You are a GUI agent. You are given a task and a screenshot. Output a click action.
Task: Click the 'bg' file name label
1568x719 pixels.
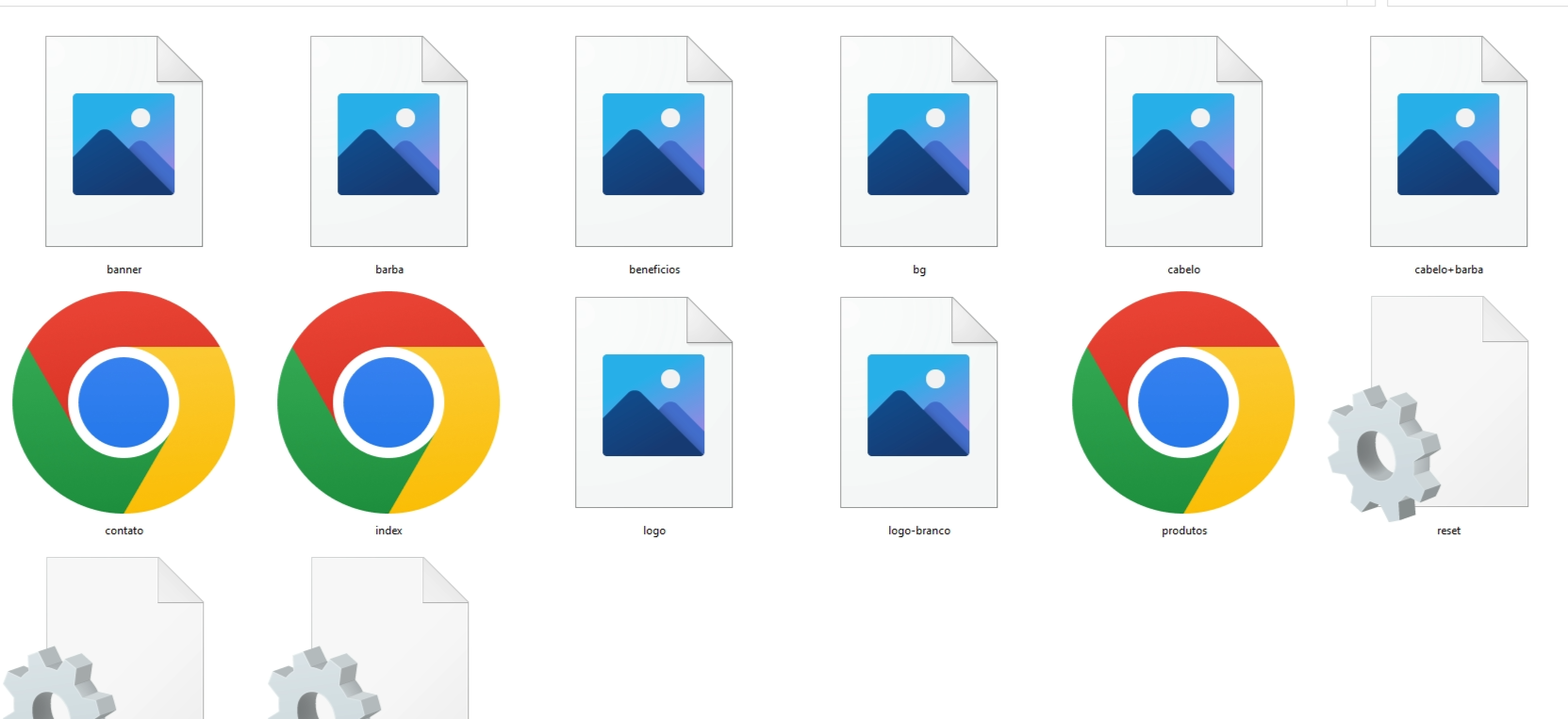point(919,270)
